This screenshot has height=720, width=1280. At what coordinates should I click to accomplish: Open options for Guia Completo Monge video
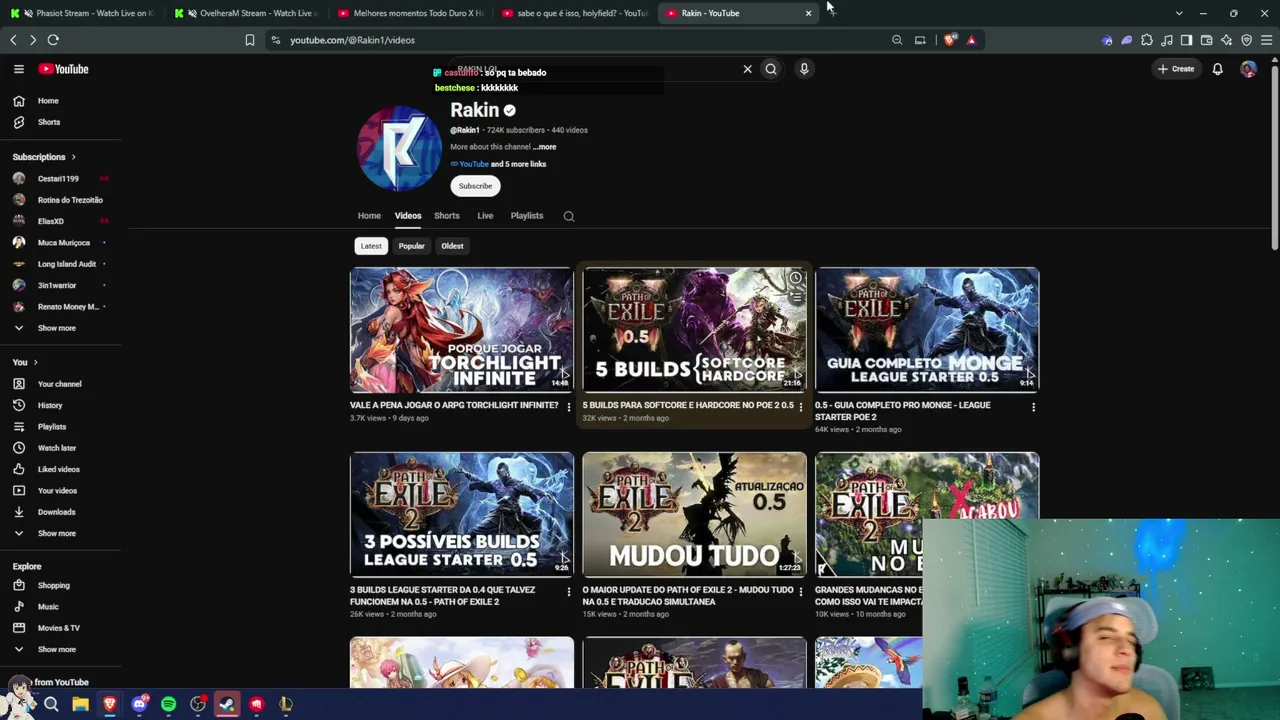pyautogui.click(x=1033, y=407)
